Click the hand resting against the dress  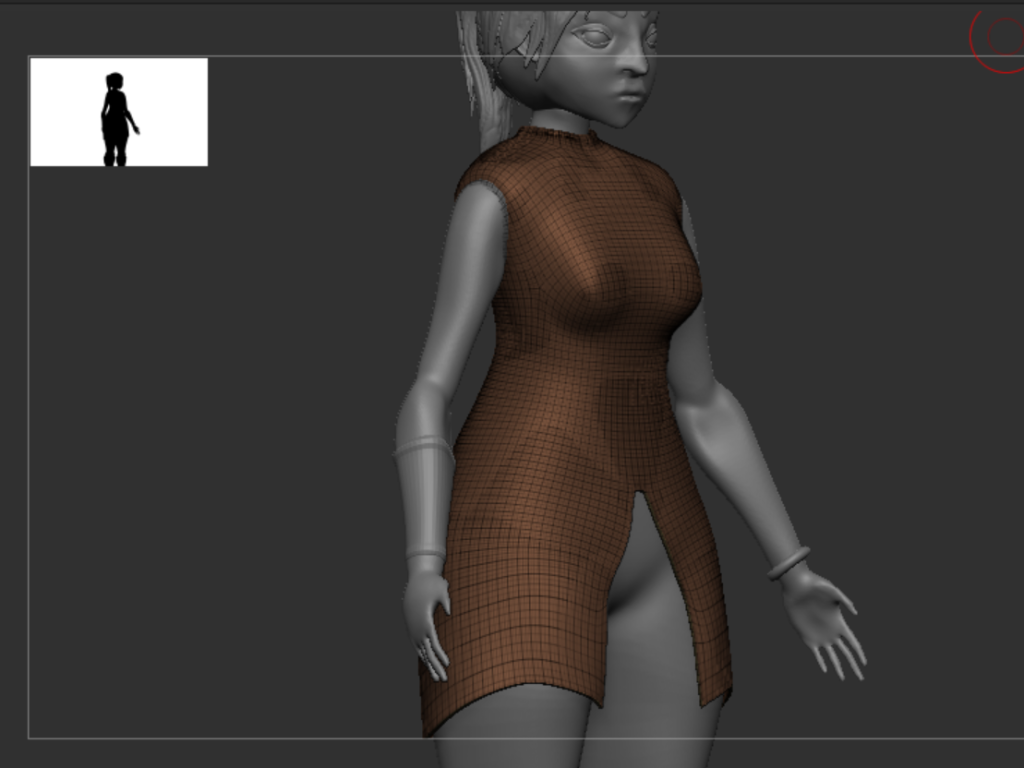(427, 625)
